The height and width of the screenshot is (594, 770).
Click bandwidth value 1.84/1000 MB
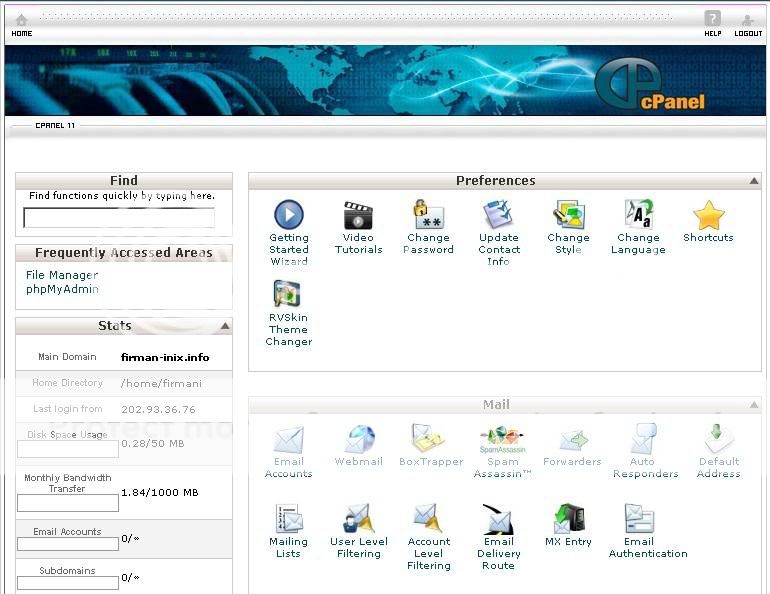pyautogui.click(x=160, y=492)
